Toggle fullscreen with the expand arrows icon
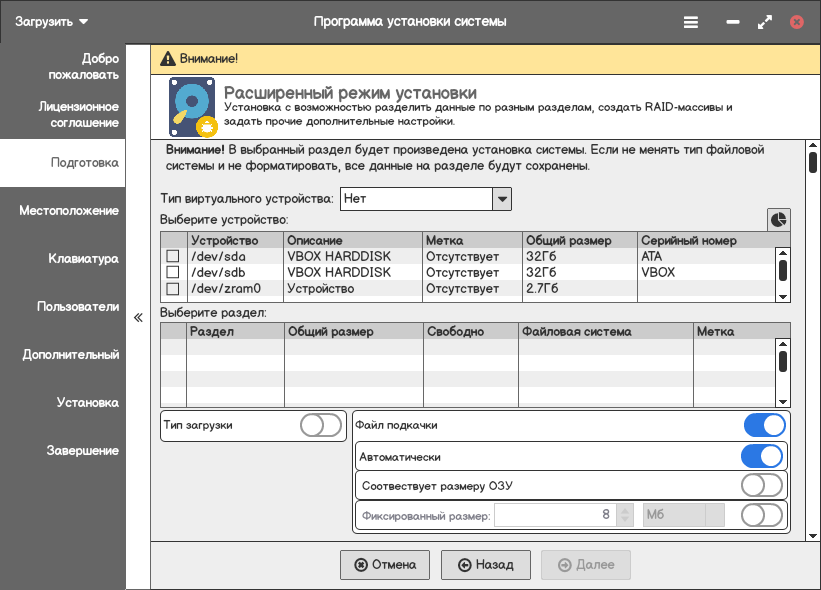821x590 pixels. (x=765, y=21)
